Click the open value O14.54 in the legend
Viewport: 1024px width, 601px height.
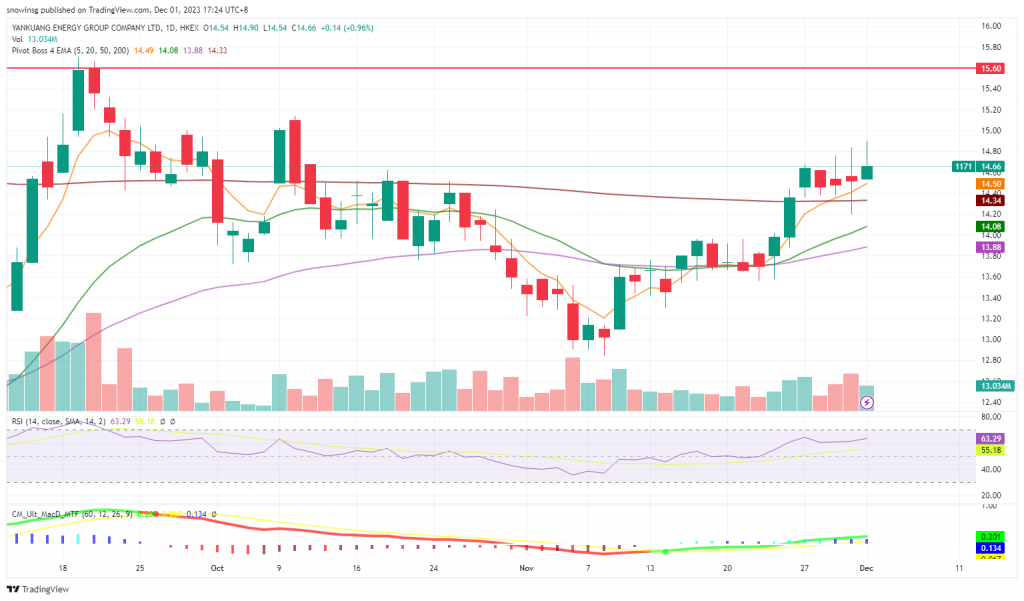(x=216, y=28)
